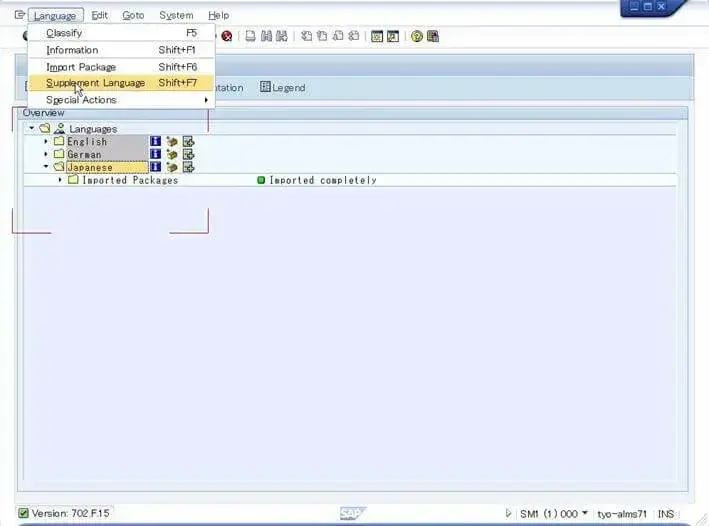Viewport: 709px width, 526px height.
Task: Click the Print icon in toolbar
Action: pos(251,36)
